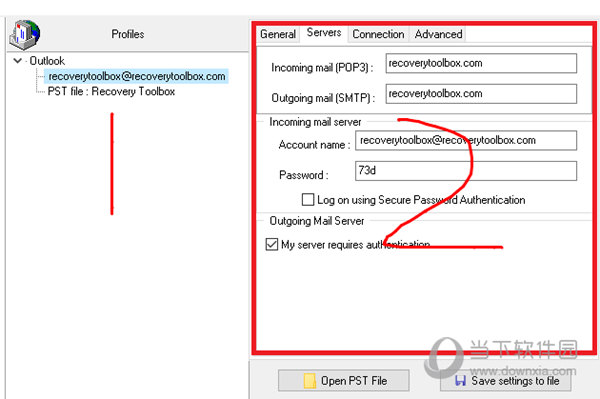The height and width of the screenshot is (399, 600).
Task: Select the recoverytoolbox@recoverytoolbox.com profile
Action: coord(137,76)
